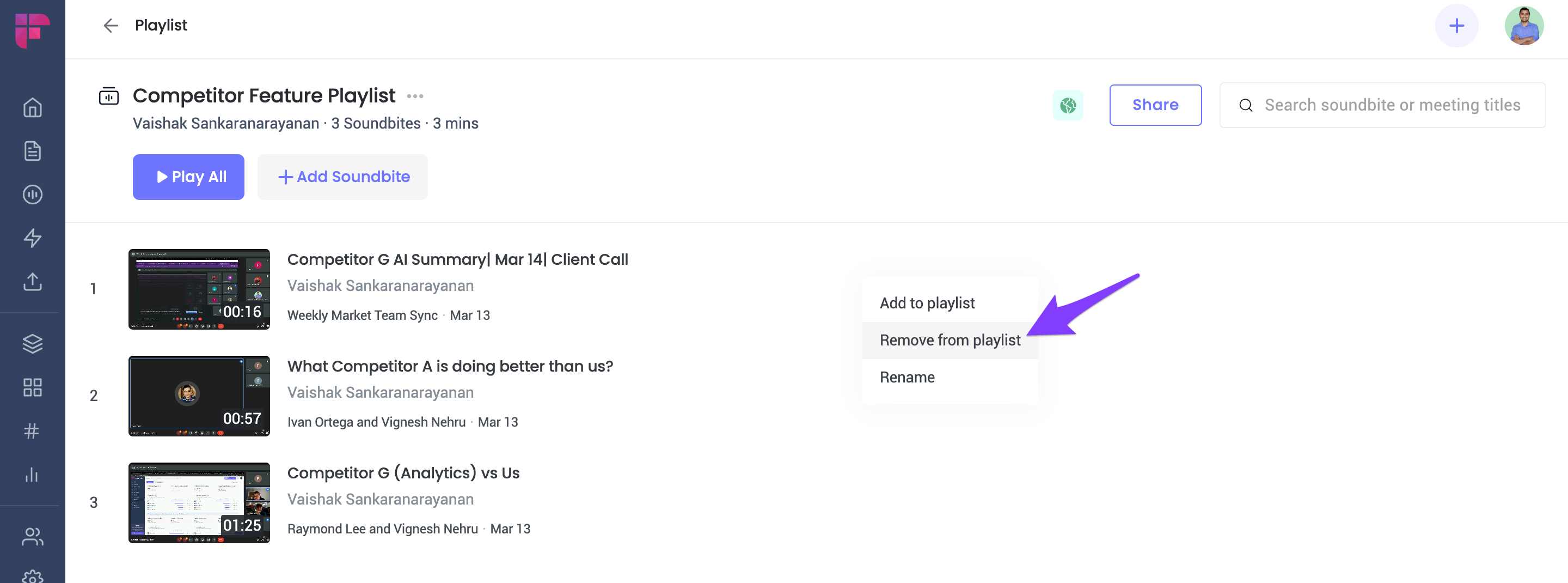Open the lightning bolt icon in sidebar
Image resolution: width=1568 pixels, height=583 pixels.
[x=32, y=238]
